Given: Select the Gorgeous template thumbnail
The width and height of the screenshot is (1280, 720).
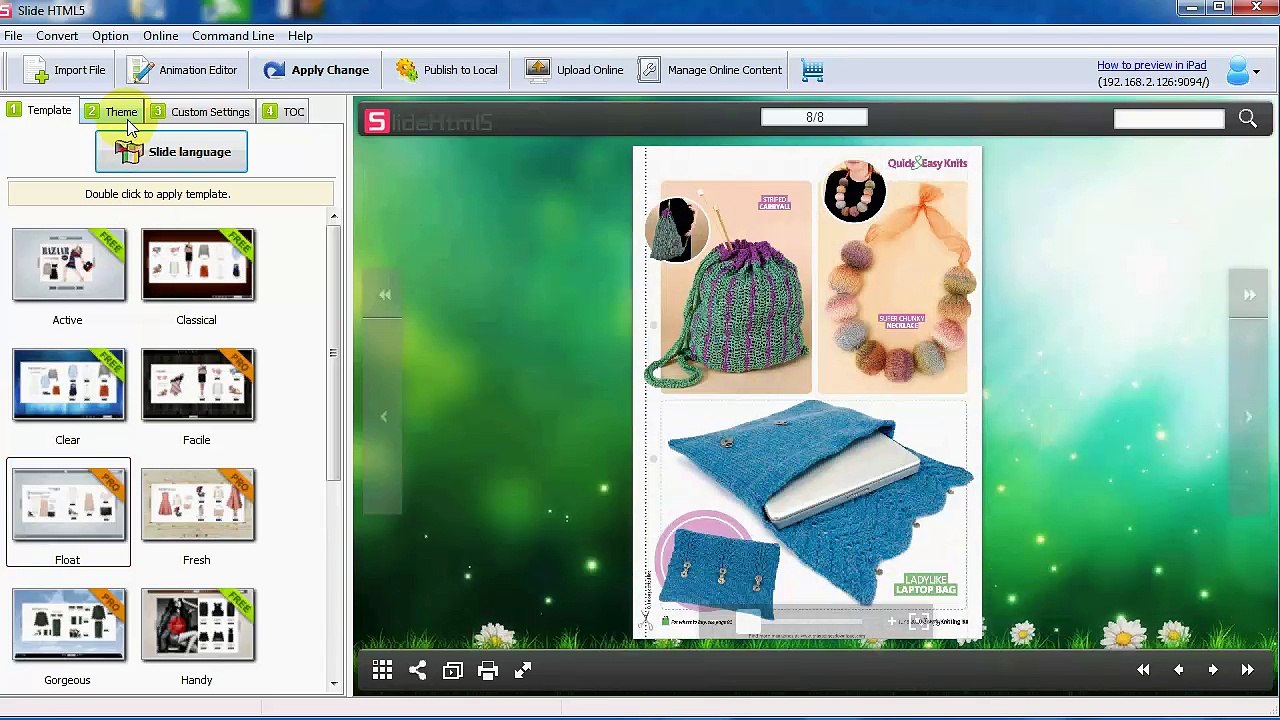Looking at the screenshot, I should tap(68, 625).
